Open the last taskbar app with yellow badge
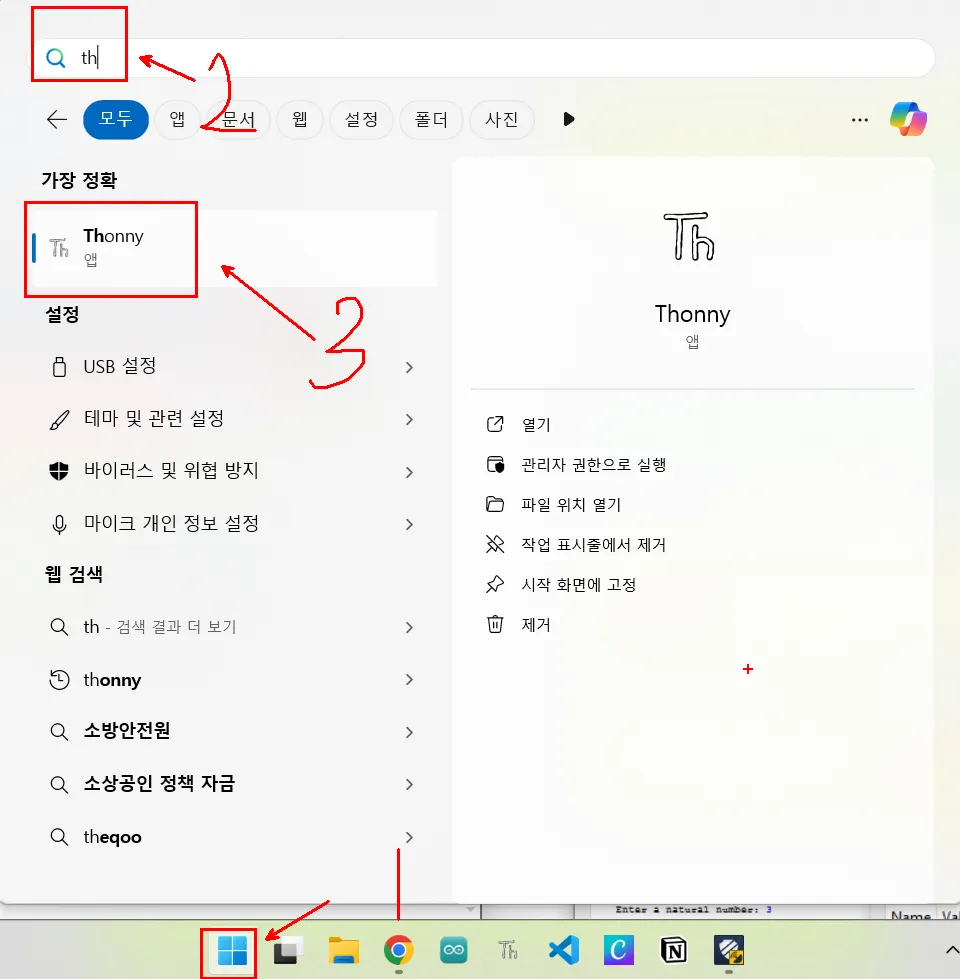This screenshot has width=960, height=979. click(728, 951)
